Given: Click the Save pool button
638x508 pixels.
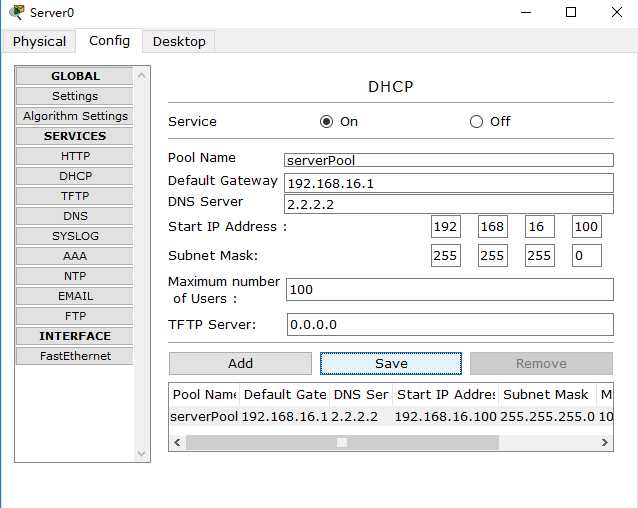Looking at the screenshot, I should 391,363.
